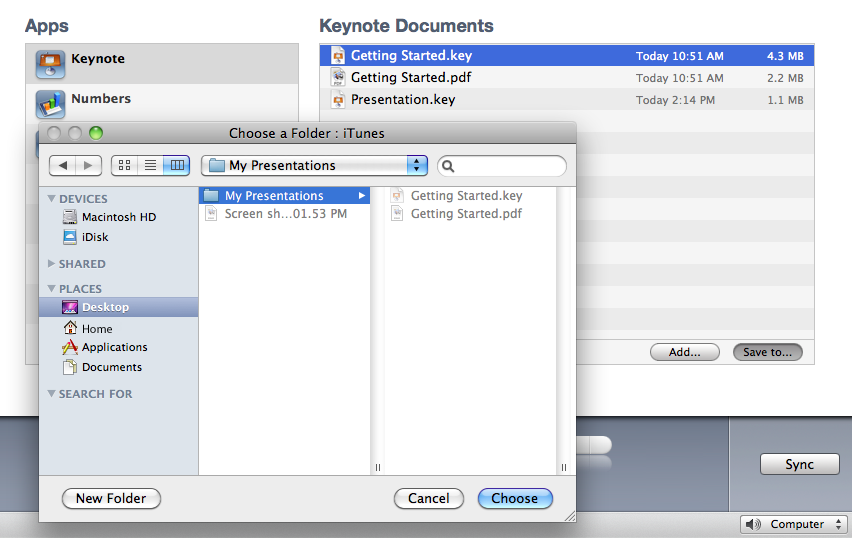Collapse the DEVICES section
This screenshot has height=538, width=852.
pos(52,198)
